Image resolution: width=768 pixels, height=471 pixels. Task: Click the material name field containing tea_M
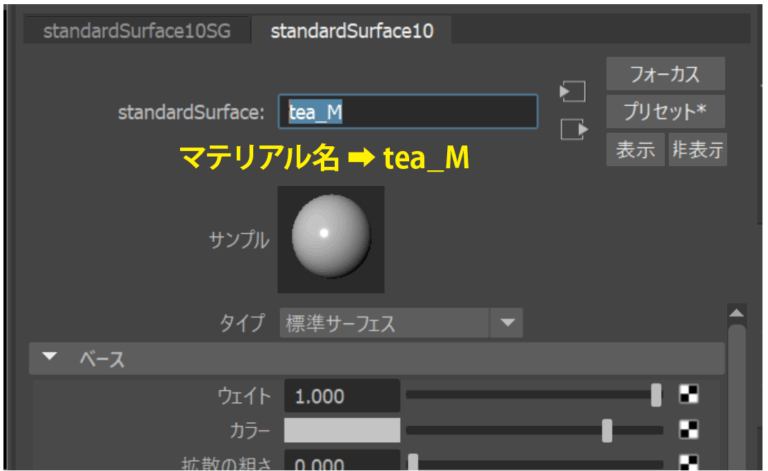tap(408, 112)
